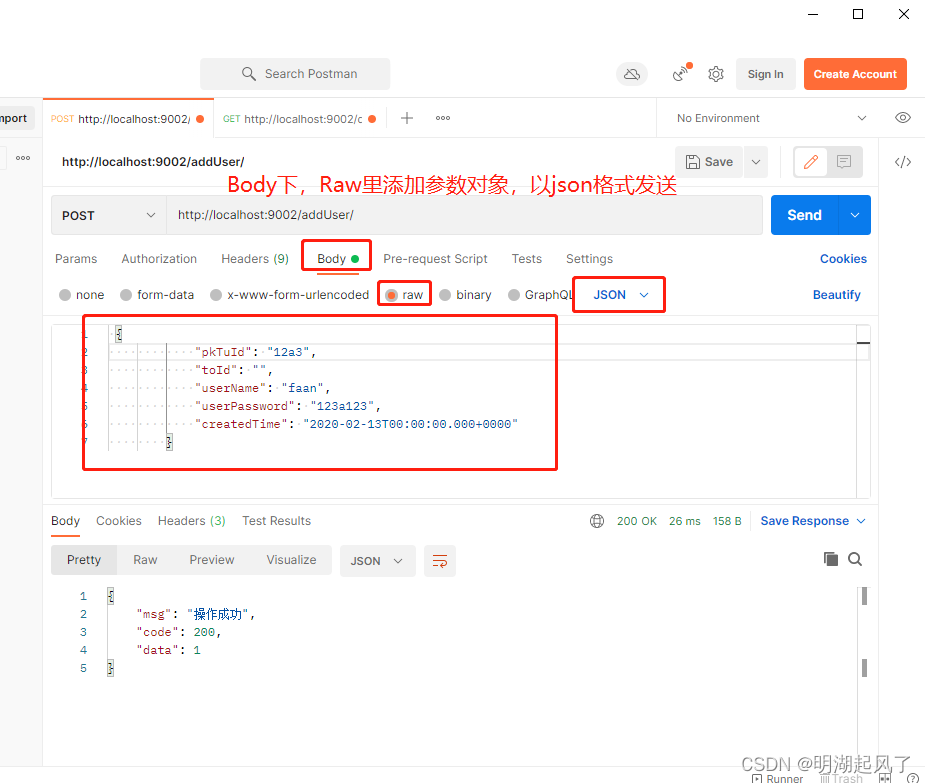Select the response Body tab
925x783 pixels.
pos(65,521)
